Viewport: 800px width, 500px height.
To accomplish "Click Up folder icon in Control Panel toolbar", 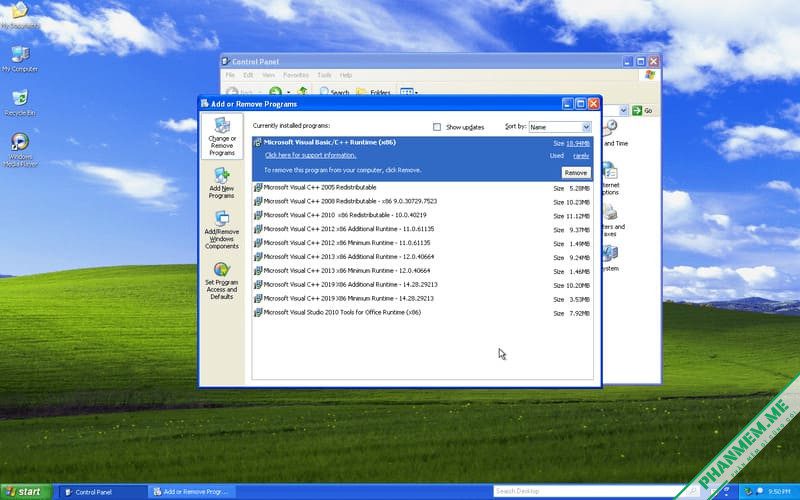I will pos(303,91).
